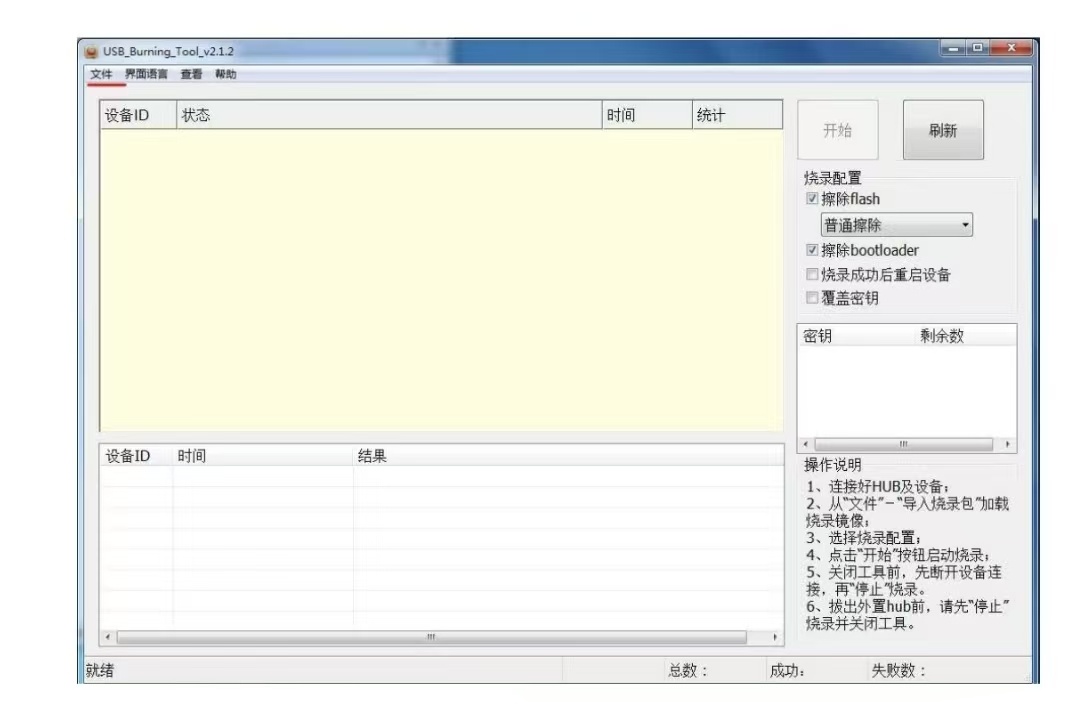This screenshot has height=720, width=1080.
Task: Open the 帮助 menu
Action: [x=226, y=75]
